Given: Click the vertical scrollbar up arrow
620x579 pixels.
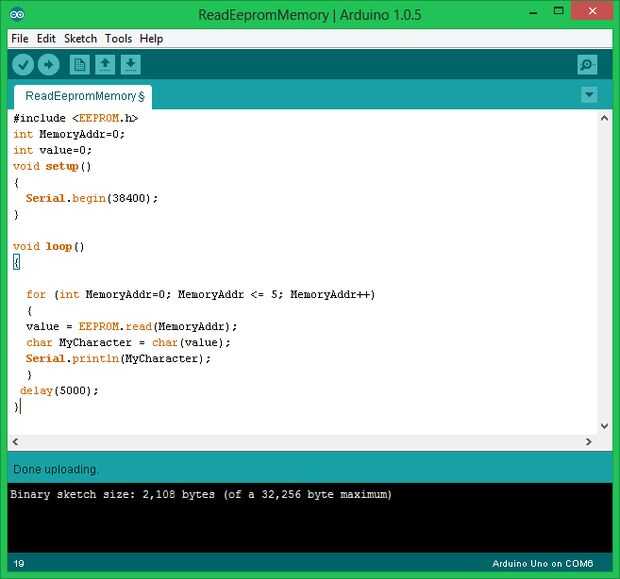Looking at the screenshot, I should coord(604,118).
